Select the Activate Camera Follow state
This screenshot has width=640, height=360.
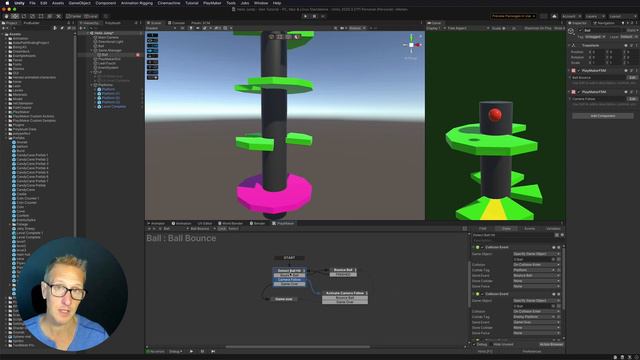coord(345,293)
